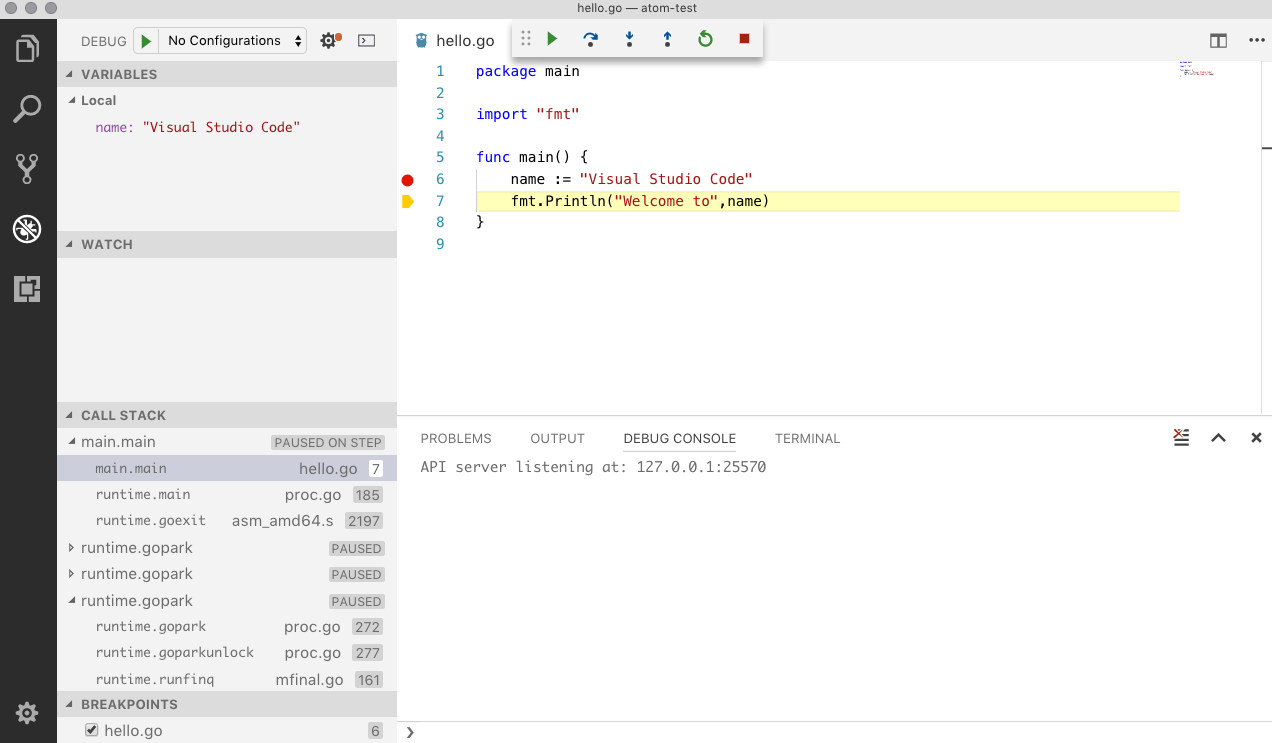Screen dimensions: 1272x743
Task: Collapse the WATCH section
Action: pos(227,244)
